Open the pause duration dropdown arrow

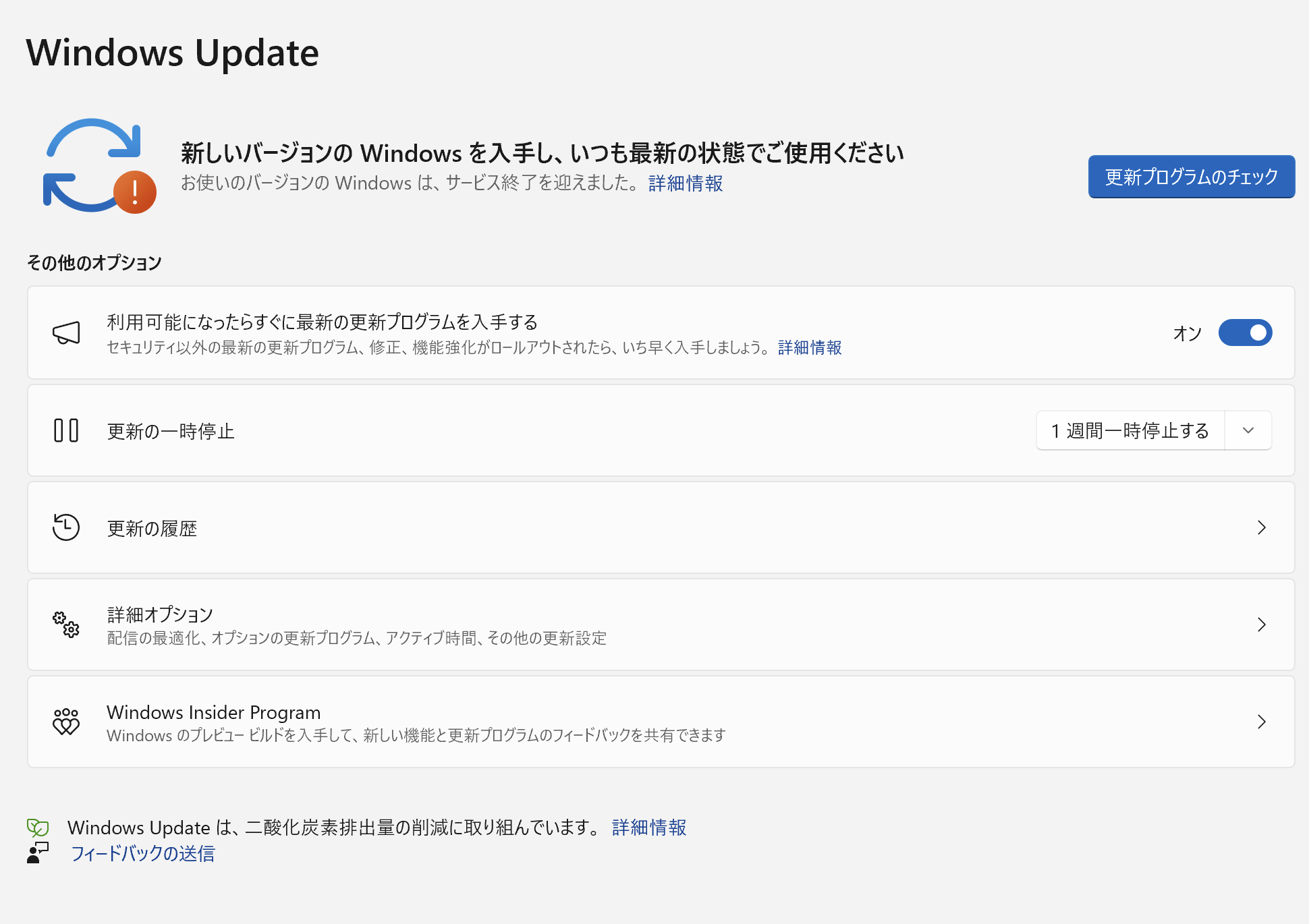(x=1248, y=430)
